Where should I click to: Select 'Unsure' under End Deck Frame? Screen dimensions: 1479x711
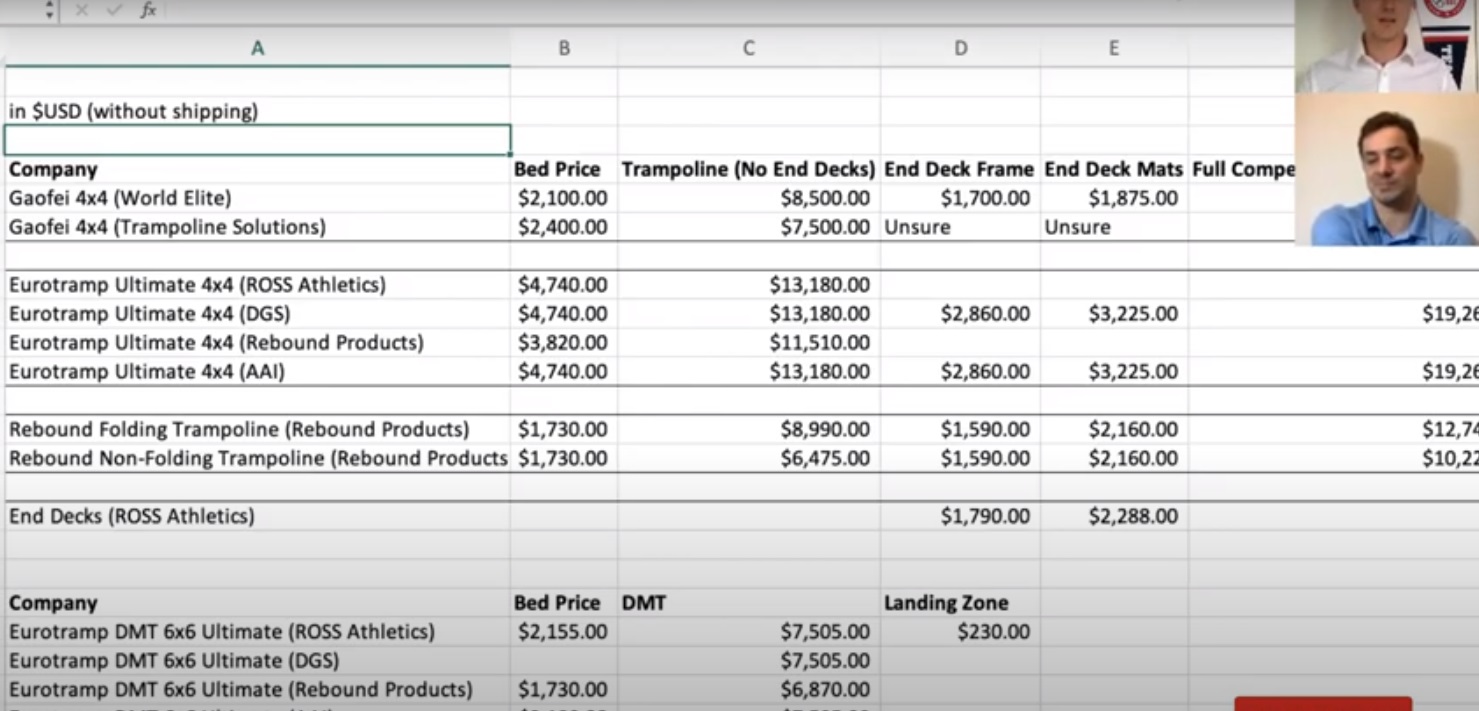click(960, 227)
